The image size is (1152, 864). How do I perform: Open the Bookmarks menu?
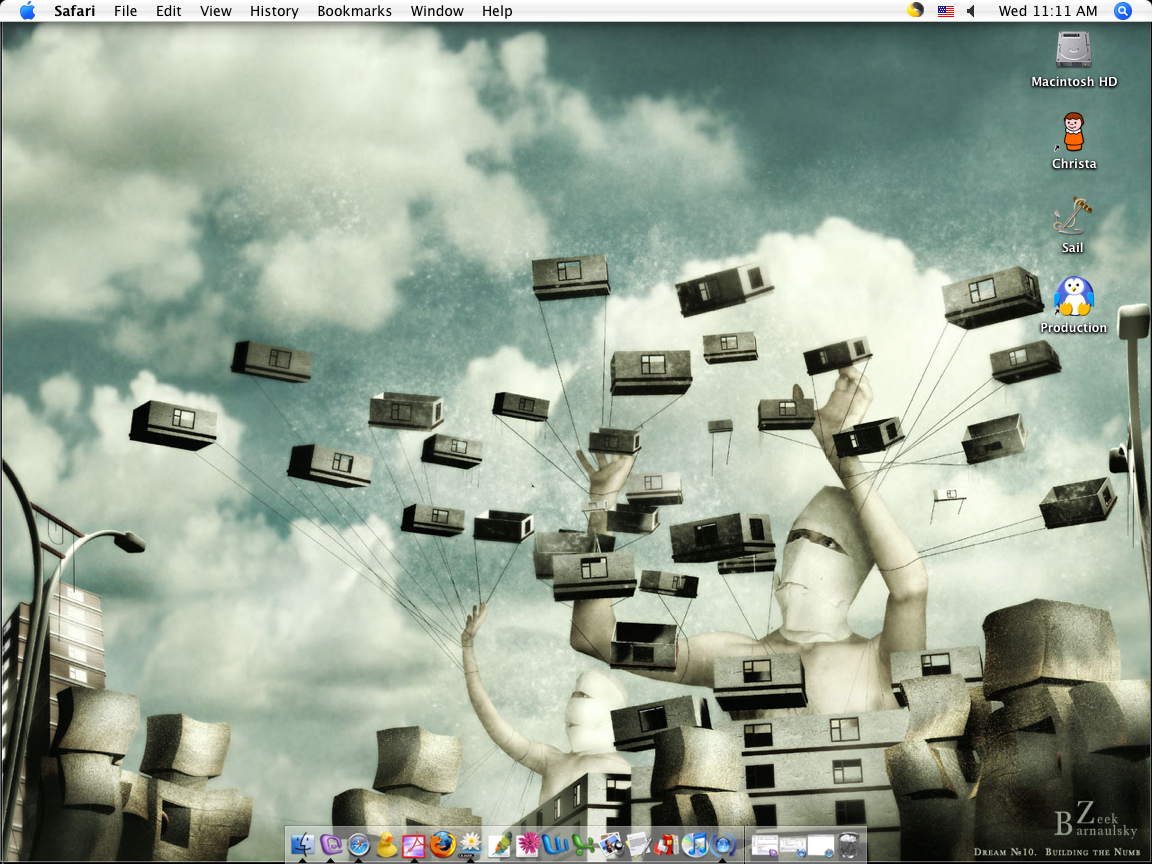tap(354, 11)
